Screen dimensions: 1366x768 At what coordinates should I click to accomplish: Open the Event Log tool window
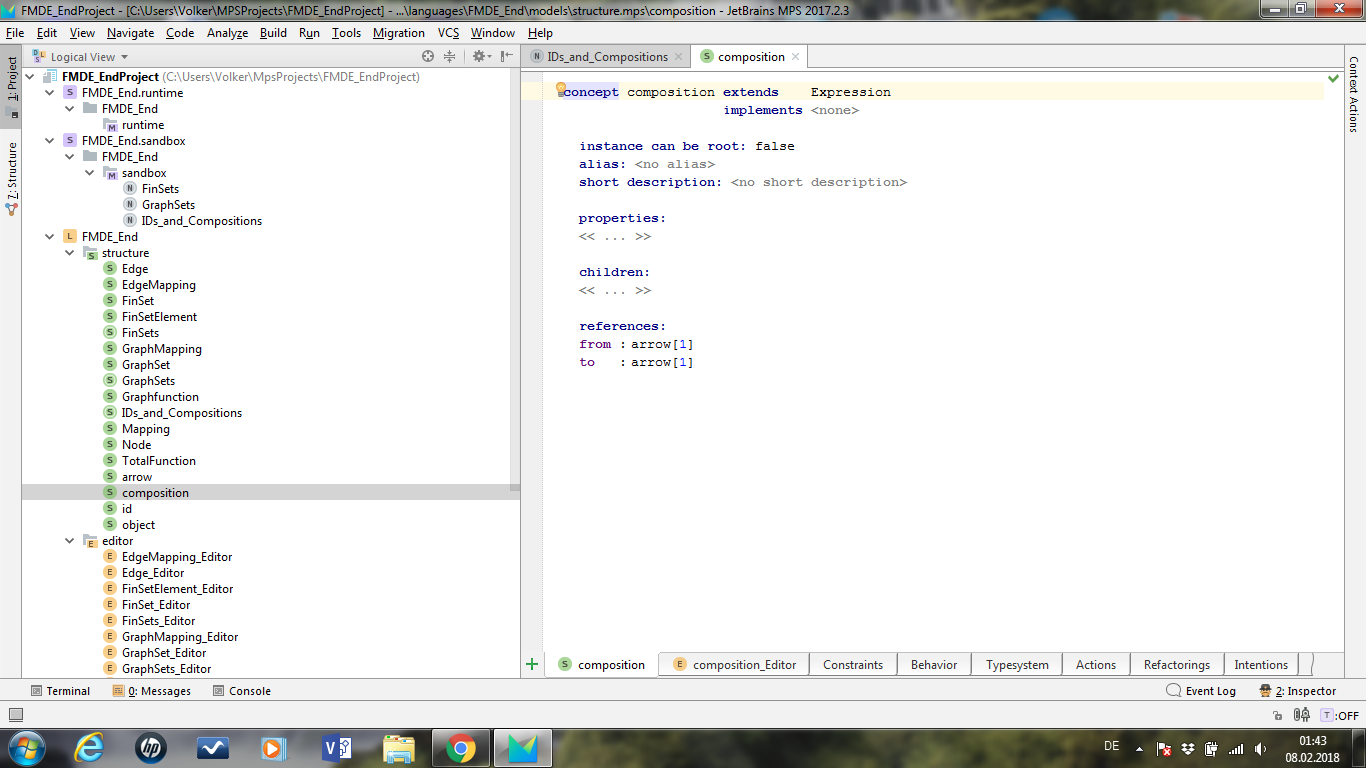[x=1201, y=691]
